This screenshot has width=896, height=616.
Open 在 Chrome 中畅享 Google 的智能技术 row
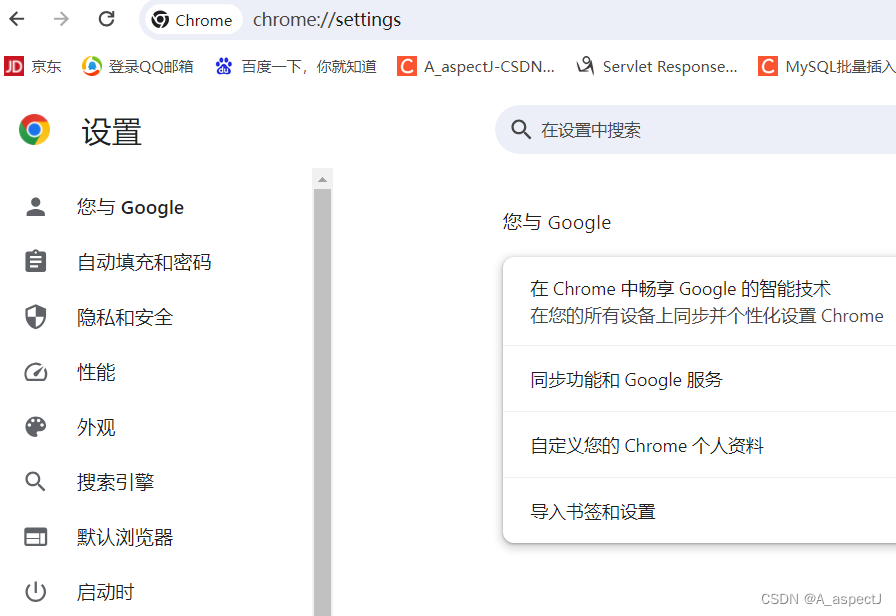coord(699,302)
